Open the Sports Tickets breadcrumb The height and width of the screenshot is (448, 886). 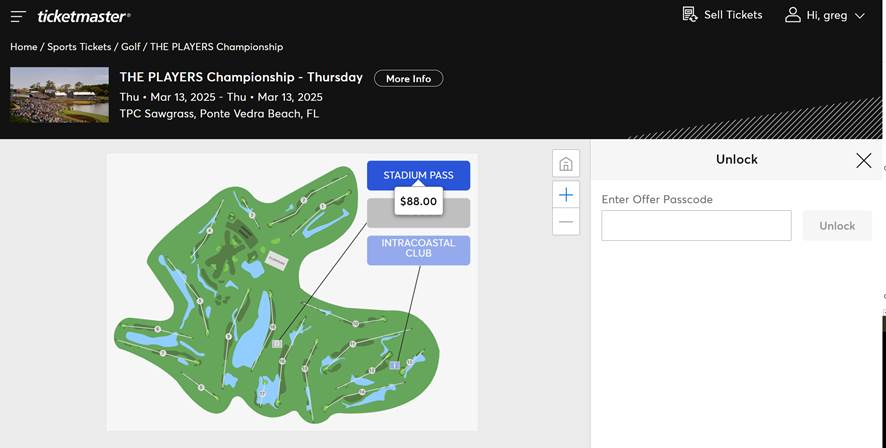(x=79, y=47)
